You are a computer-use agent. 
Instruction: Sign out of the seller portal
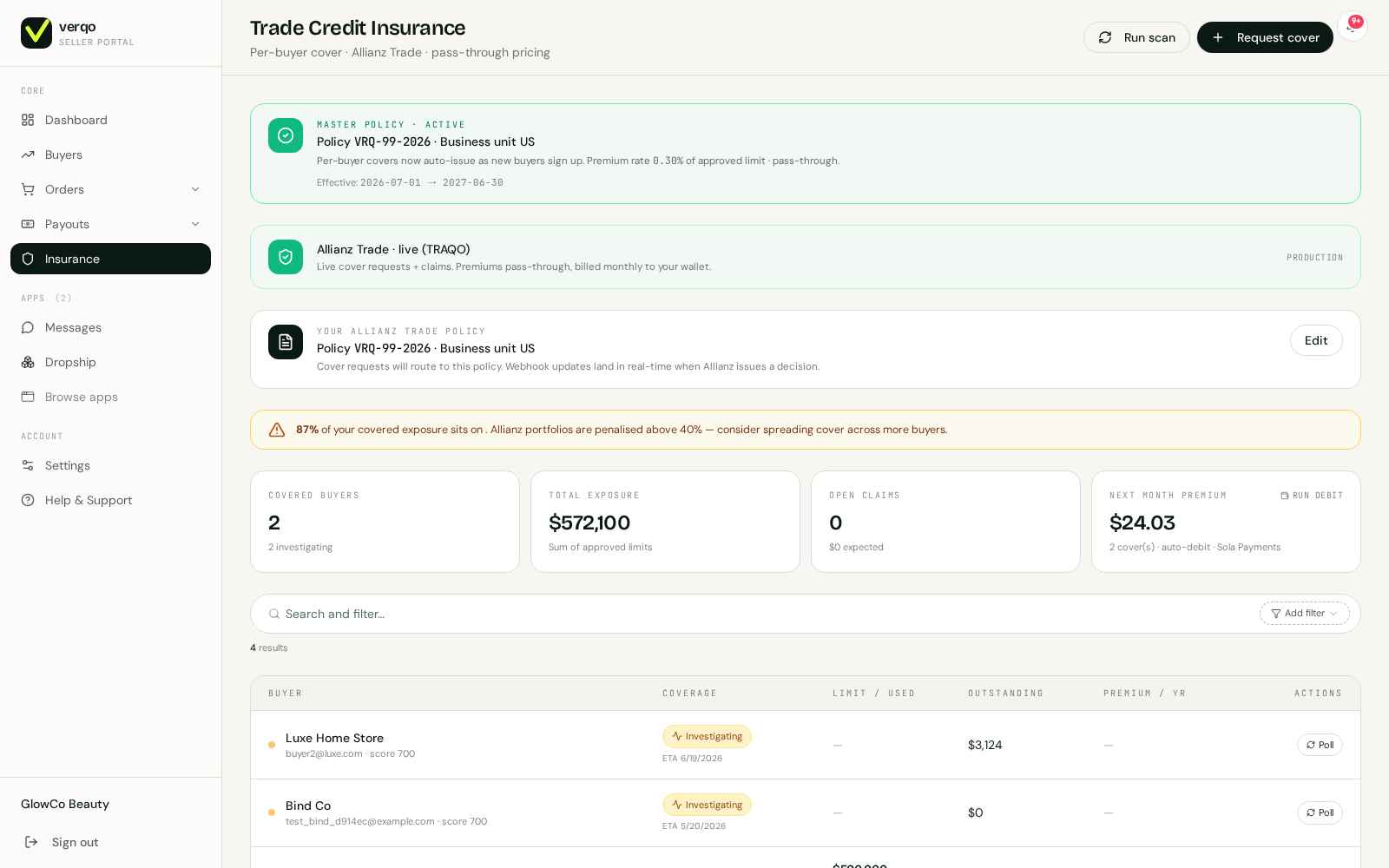point(110,842)
